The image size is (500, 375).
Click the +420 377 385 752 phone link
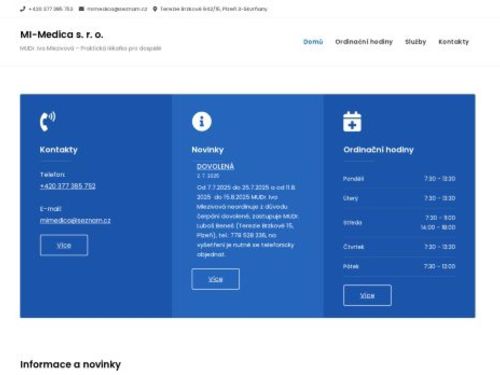68,186
